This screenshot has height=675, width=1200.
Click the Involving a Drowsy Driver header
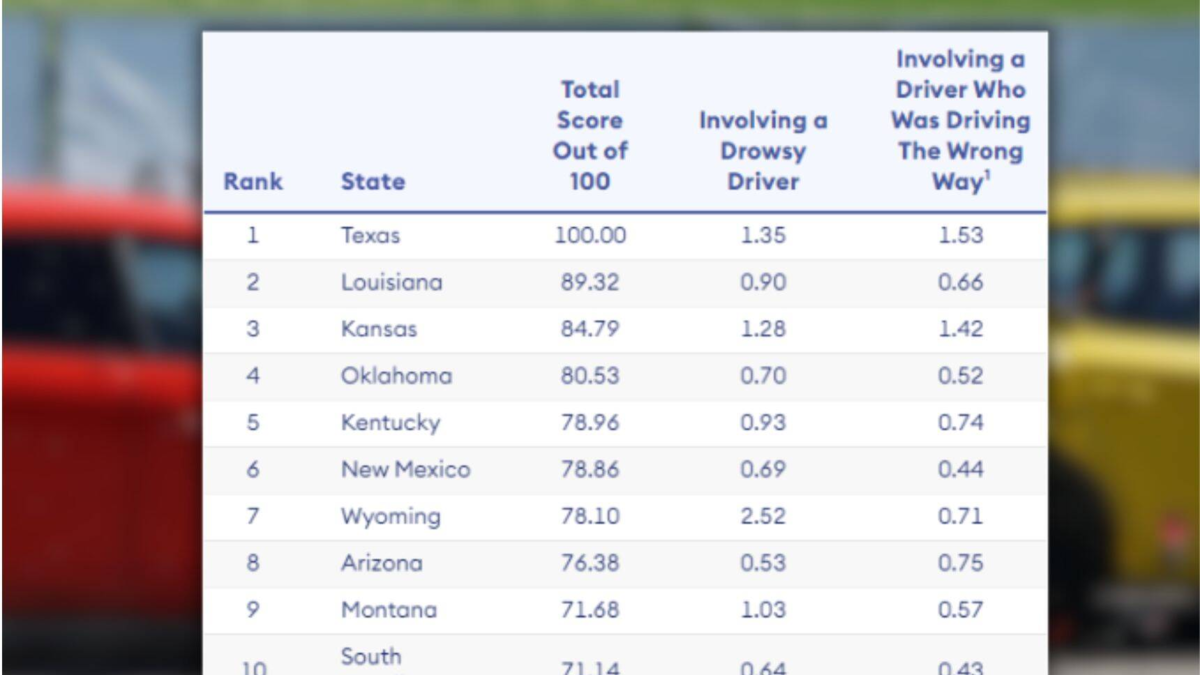pyautogui.click(x=763, y=151)
